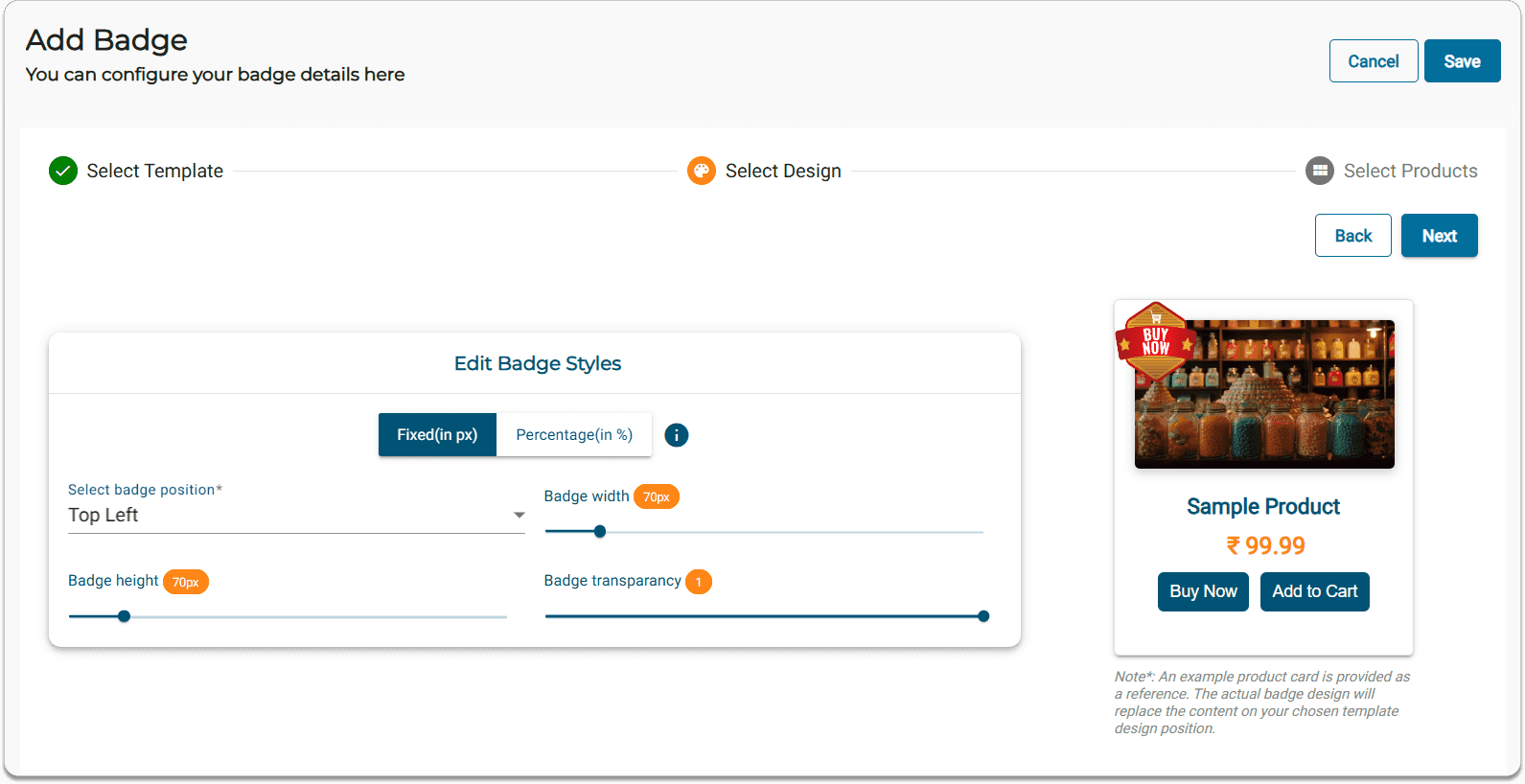Open the Select Products step label
Screen dimensions: 1525x784
point(1410,171)
